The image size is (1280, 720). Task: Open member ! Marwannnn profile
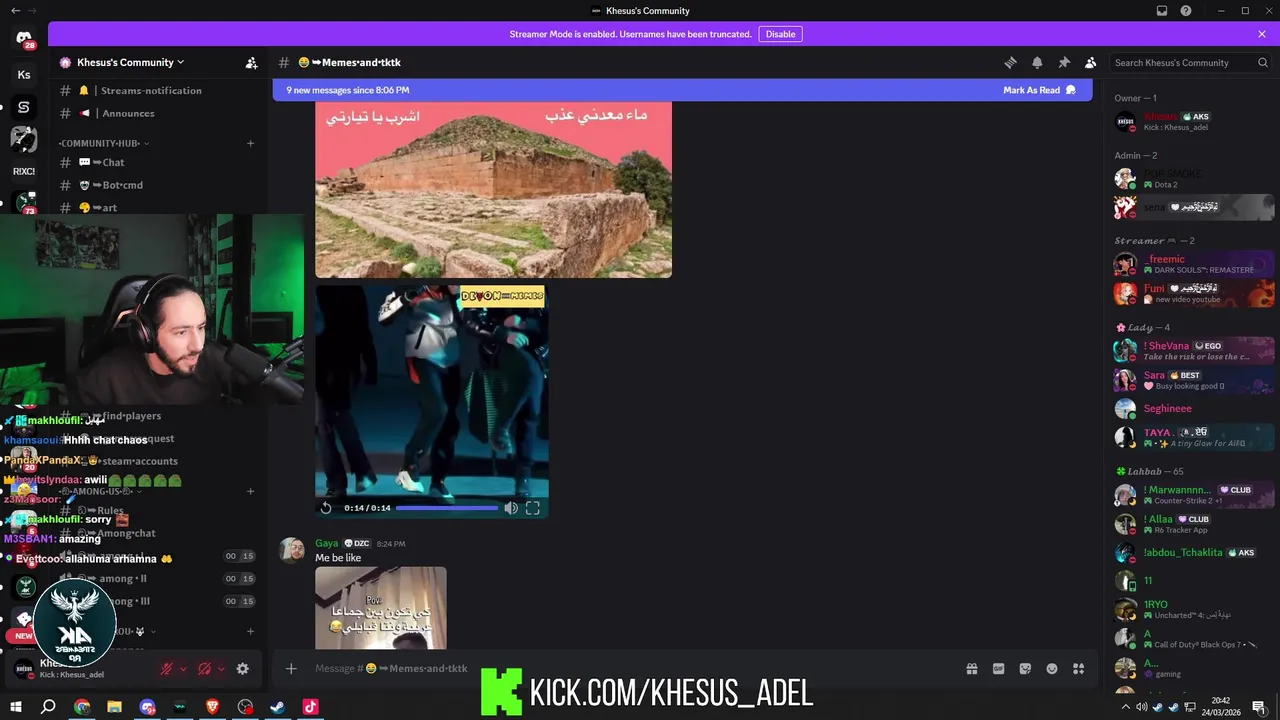1193,495
